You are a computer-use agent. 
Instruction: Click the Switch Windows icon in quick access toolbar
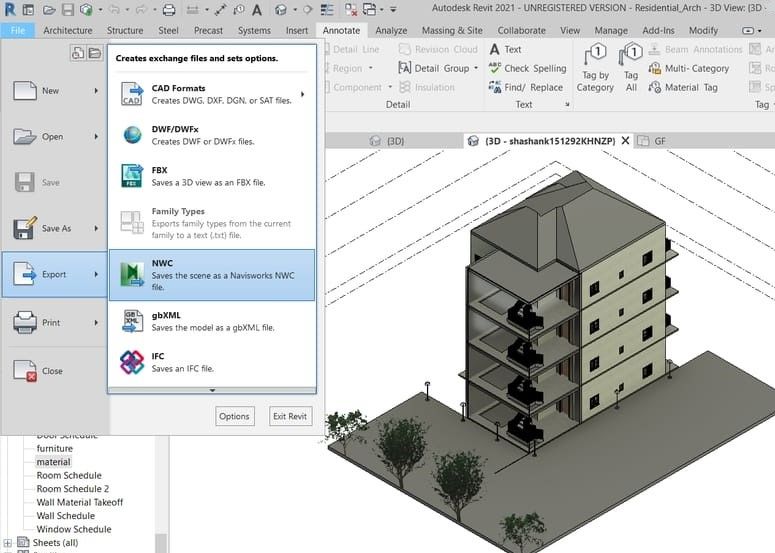369,9
